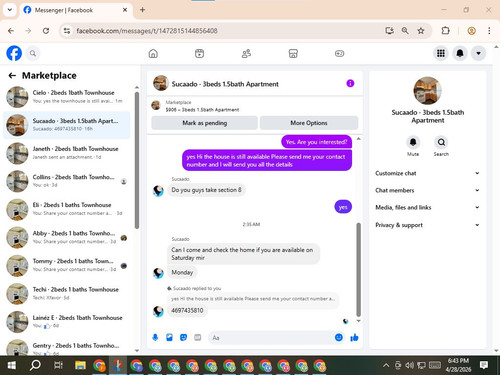The width and height of the screenshot is (500, 375).
Task: Click the conversation list scrollbar
Action: tap(137, 160)
